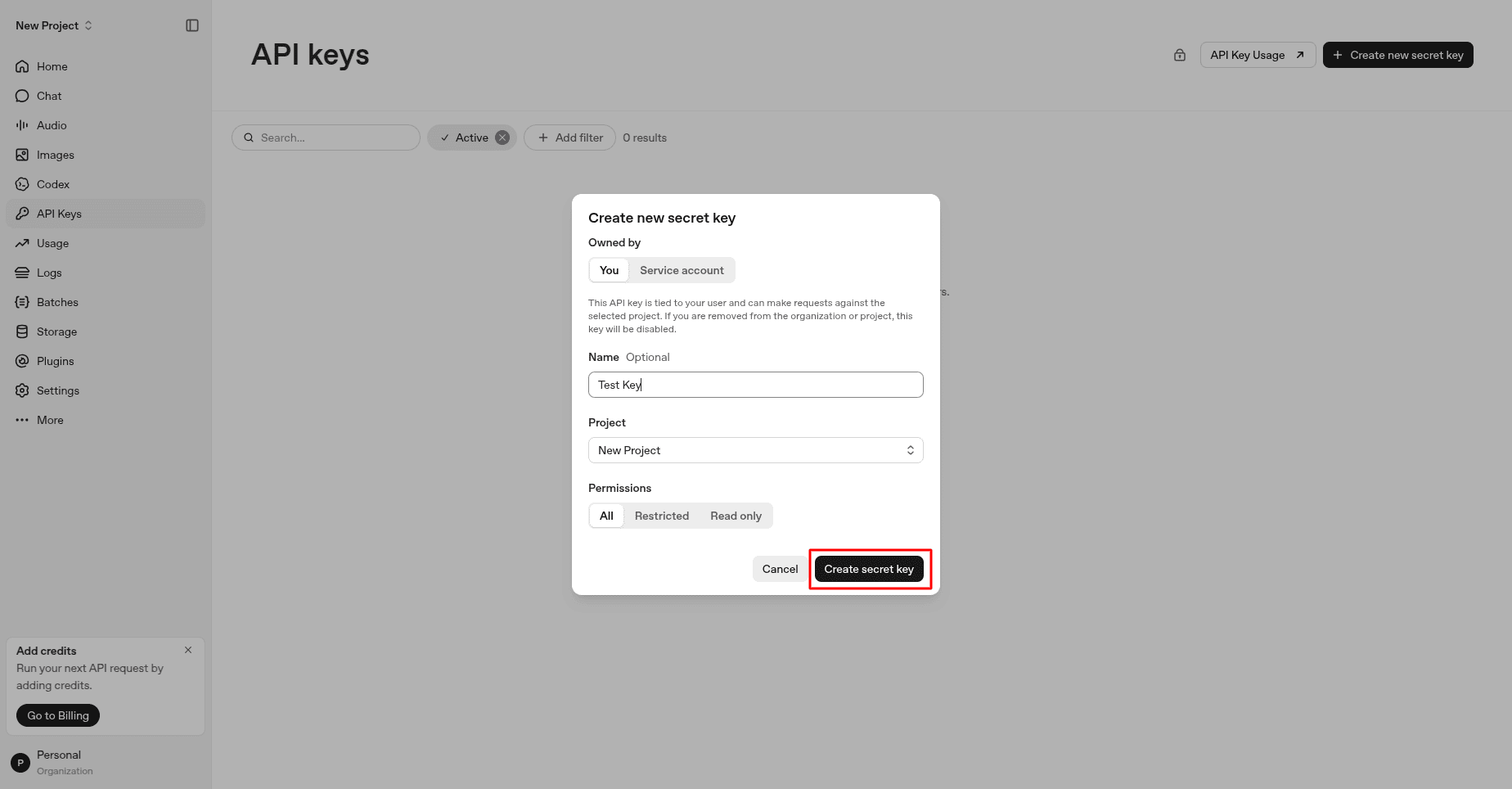The image size is (1512, 789).
Task: Open the Home page
Action: pos(106,66)
